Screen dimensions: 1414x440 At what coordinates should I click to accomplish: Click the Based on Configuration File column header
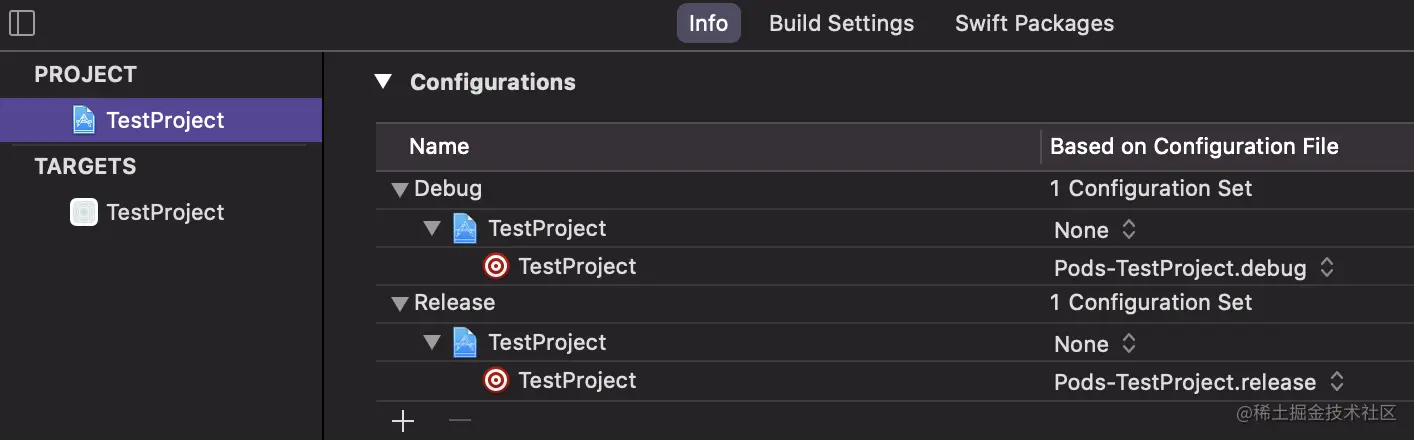(1194, 147)
